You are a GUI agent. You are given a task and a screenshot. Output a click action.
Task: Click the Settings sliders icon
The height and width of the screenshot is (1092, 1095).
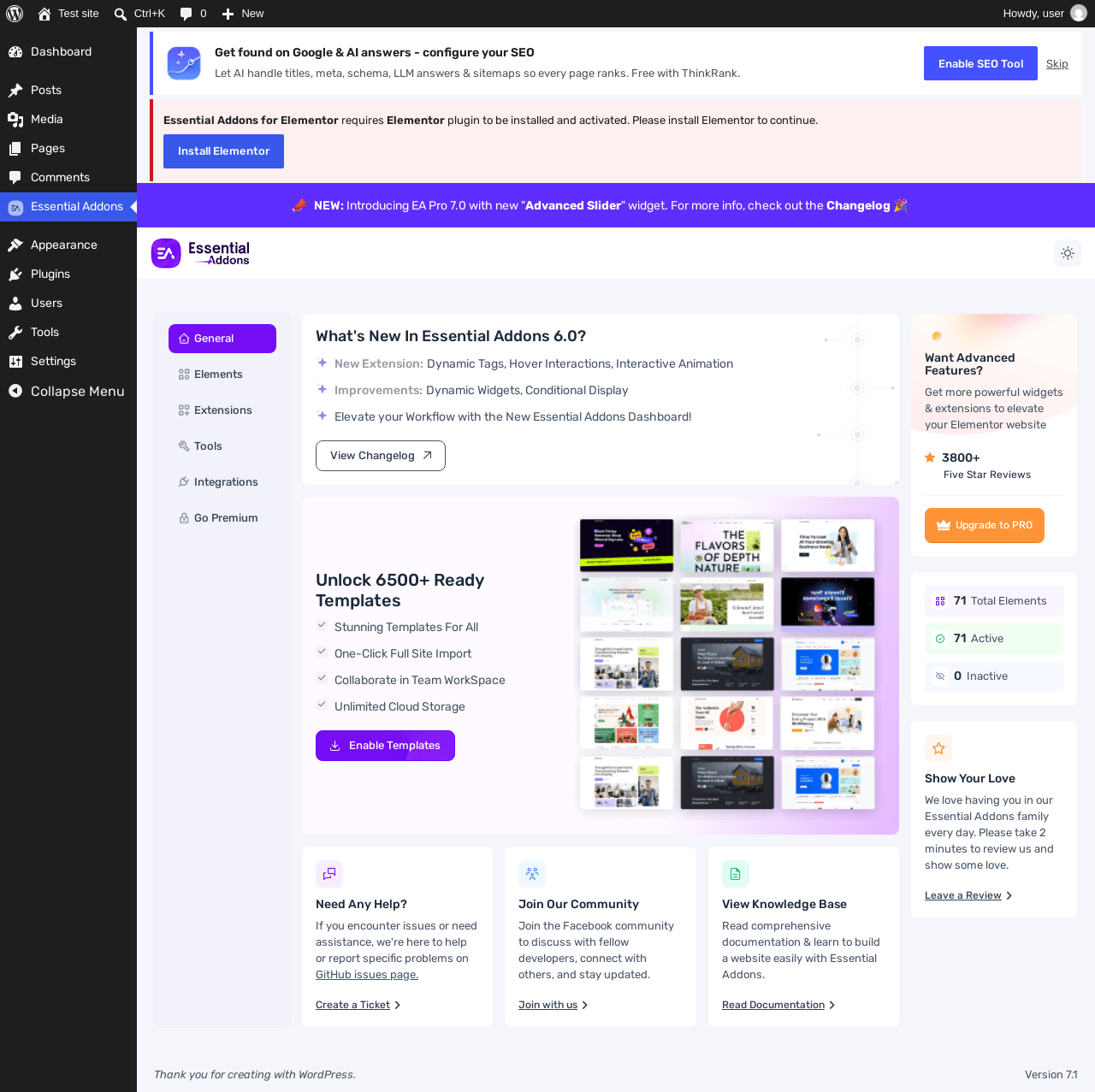(x=15, y=361)
